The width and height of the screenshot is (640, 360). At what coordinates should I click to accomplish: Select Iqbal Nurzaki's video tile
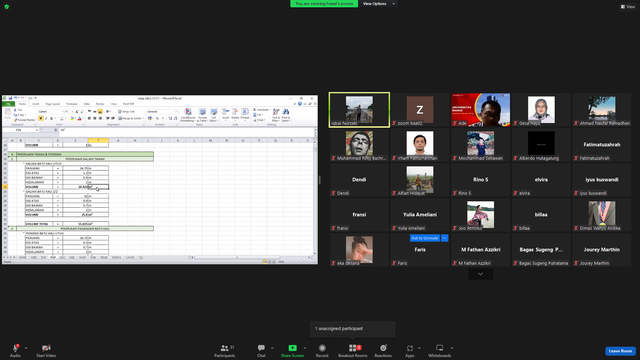point(359,110)
